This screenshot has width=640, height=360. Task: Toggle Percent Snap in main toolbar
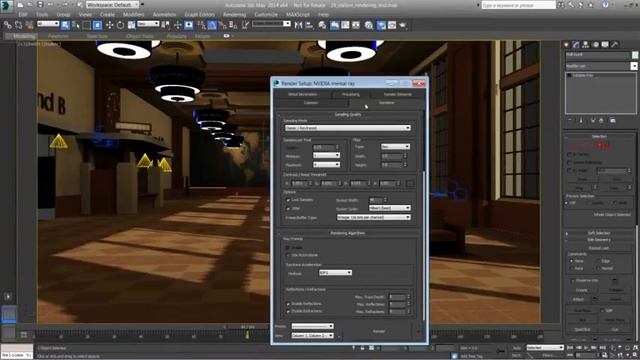tap(222, 25)
